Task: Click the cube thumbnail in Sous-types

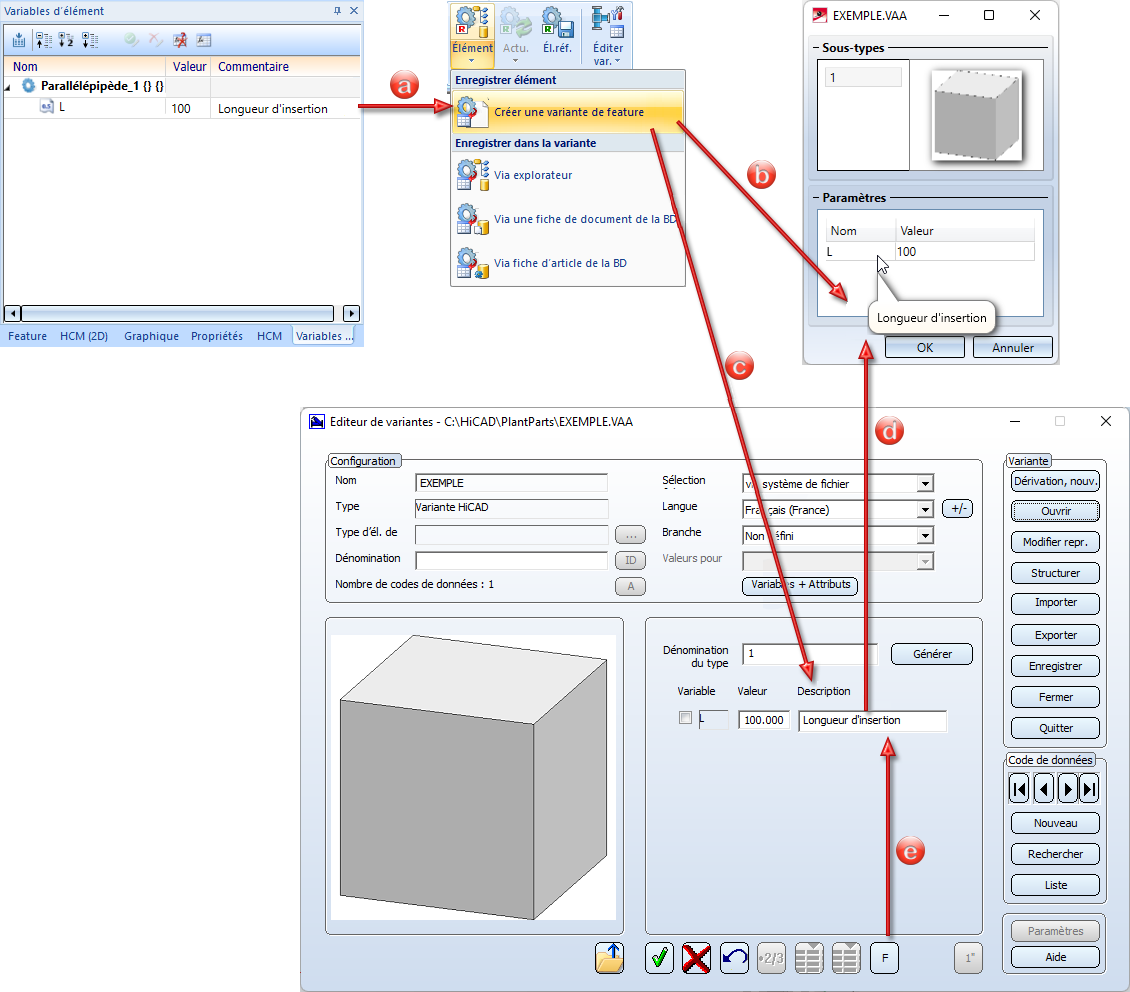Action: [x=976, y=115]
